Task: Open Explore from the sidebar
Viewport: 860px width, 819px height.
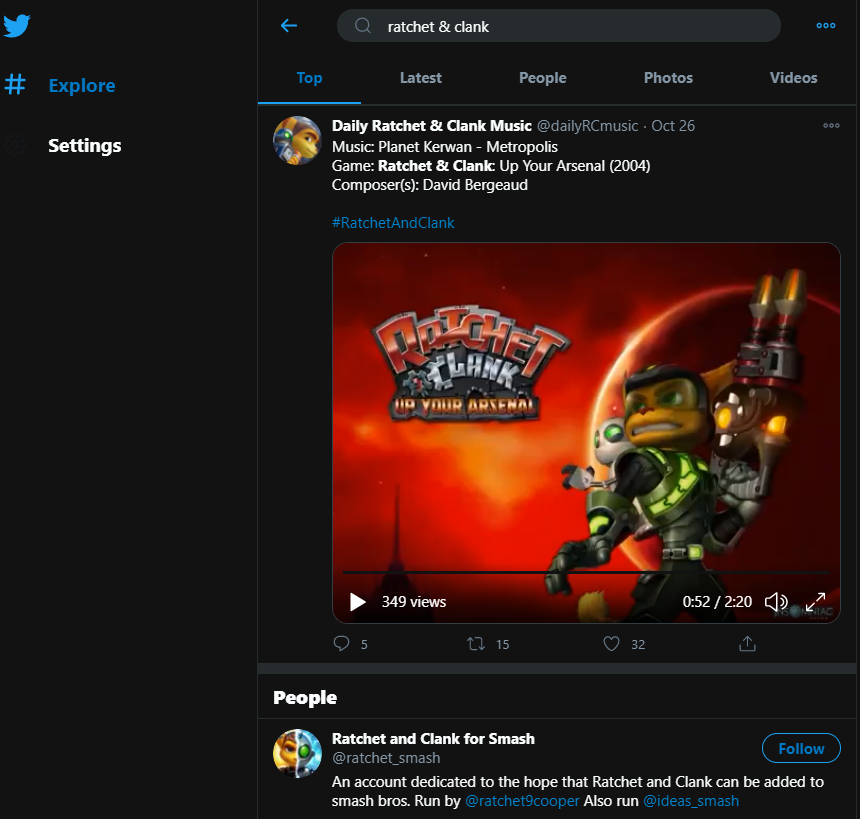Action: pos(81,86)
